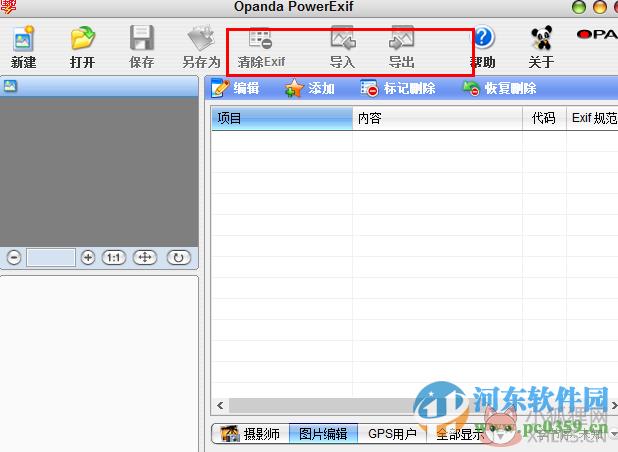Open a file with 打开 icon

point(83,38)
